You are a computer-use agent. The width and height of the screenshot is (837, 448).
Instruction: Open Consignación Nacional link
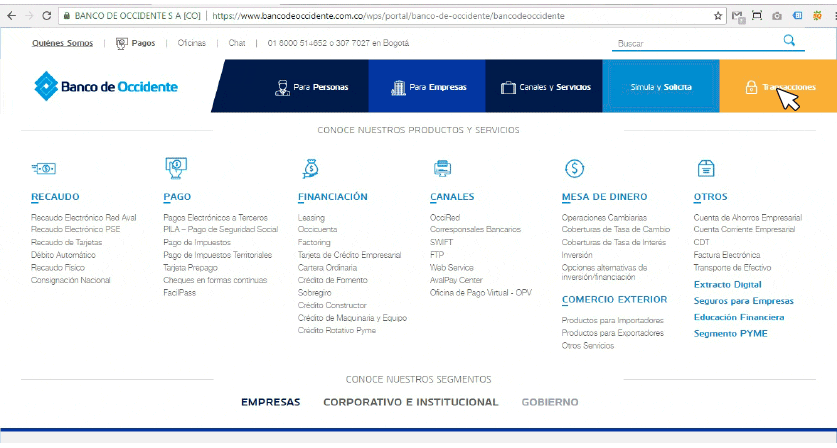(x=70, y=280)
